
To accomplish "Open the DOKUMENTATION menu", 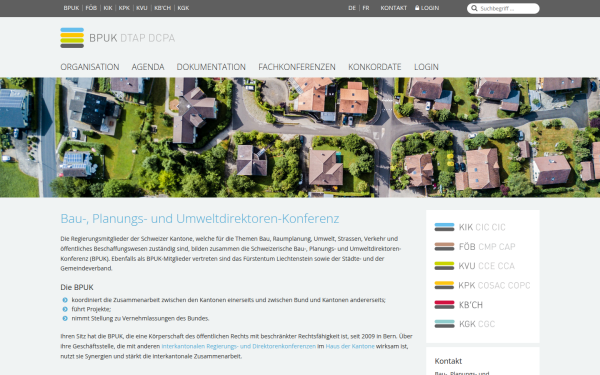I will click(211, 67).
